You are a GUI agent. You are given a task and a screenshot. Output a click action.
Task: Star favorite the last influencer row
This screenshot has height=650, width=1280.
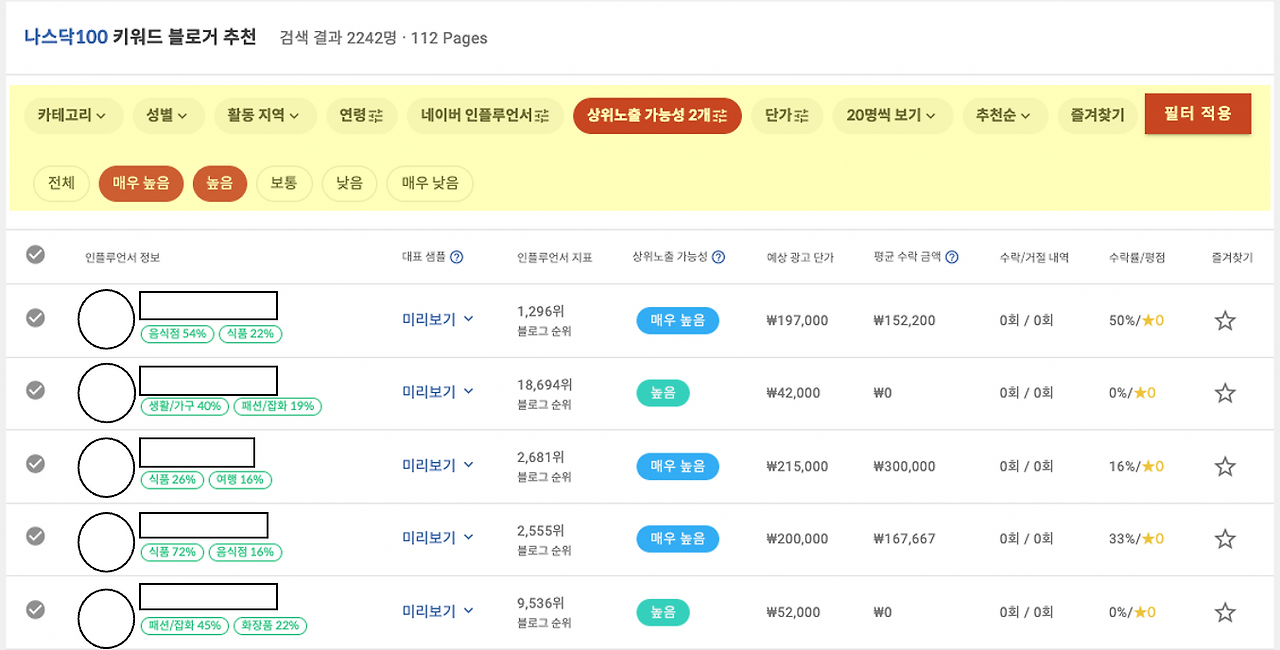[x=1224, y=611]
